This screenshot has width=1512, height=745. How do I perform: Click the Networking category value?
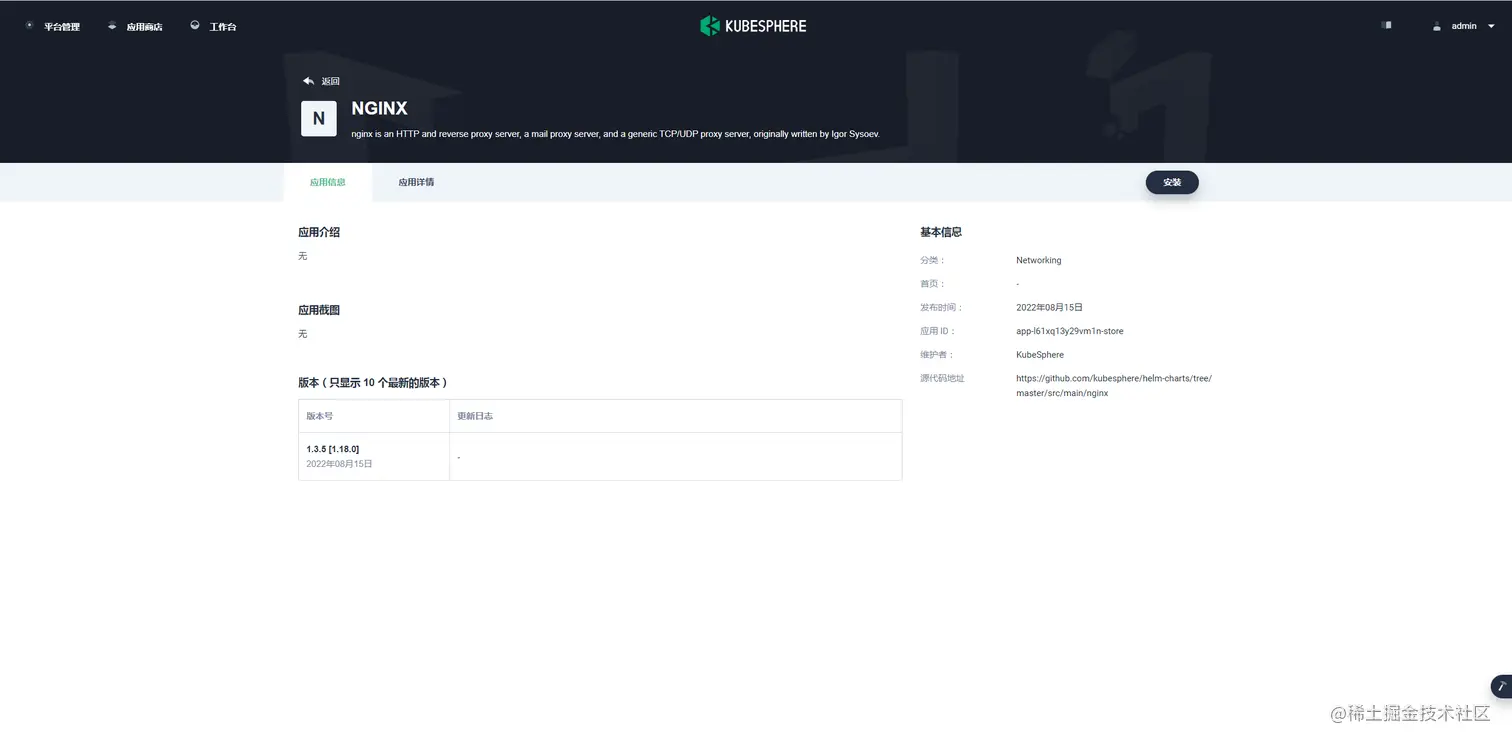point(1039,260)
